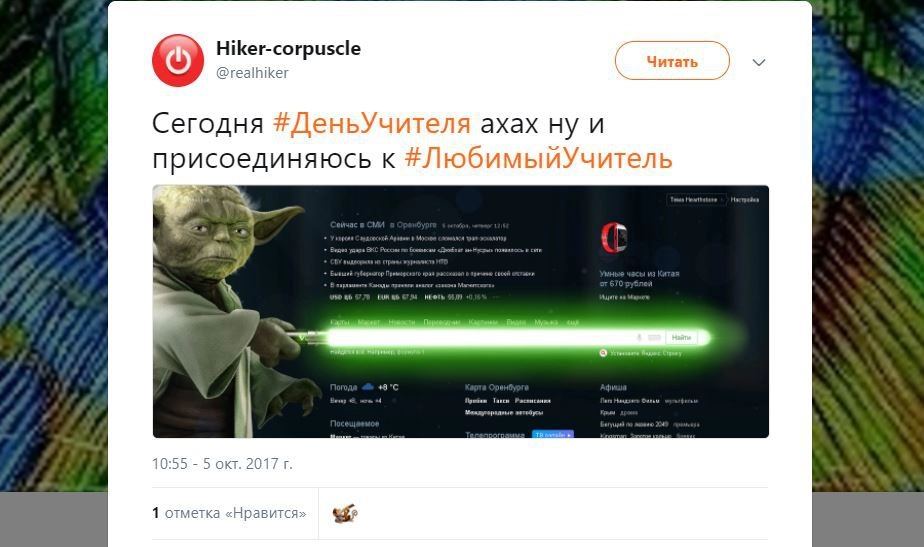This screenshot has width=924, height=547.
Task: Open the Тема Hearthstone theme selector
Action: (696, 200)
